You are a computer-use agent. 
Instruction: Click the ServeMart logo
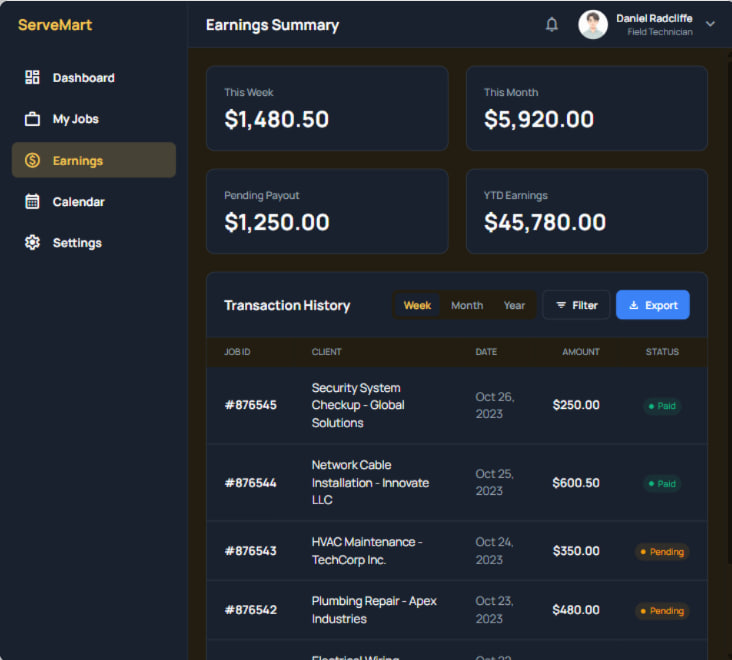pos(55,25)
